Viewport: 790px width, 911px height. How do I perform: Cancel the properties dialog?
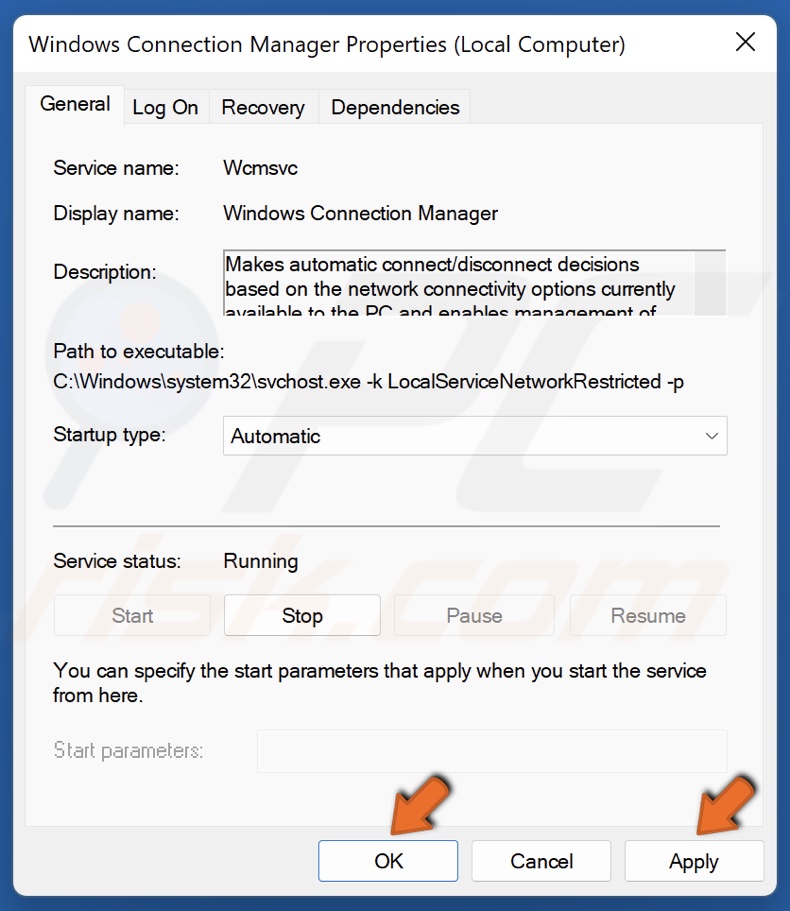tap(541, 861)
